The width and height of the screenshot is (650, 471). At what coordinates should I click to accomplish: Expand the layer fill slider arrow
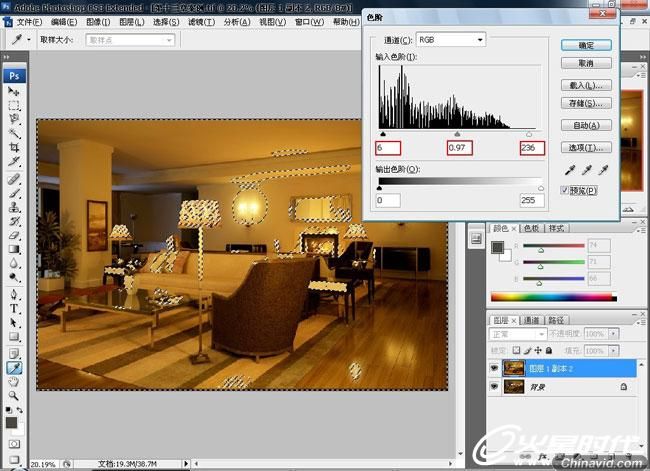pyautogui.click(x=614, y=351)
